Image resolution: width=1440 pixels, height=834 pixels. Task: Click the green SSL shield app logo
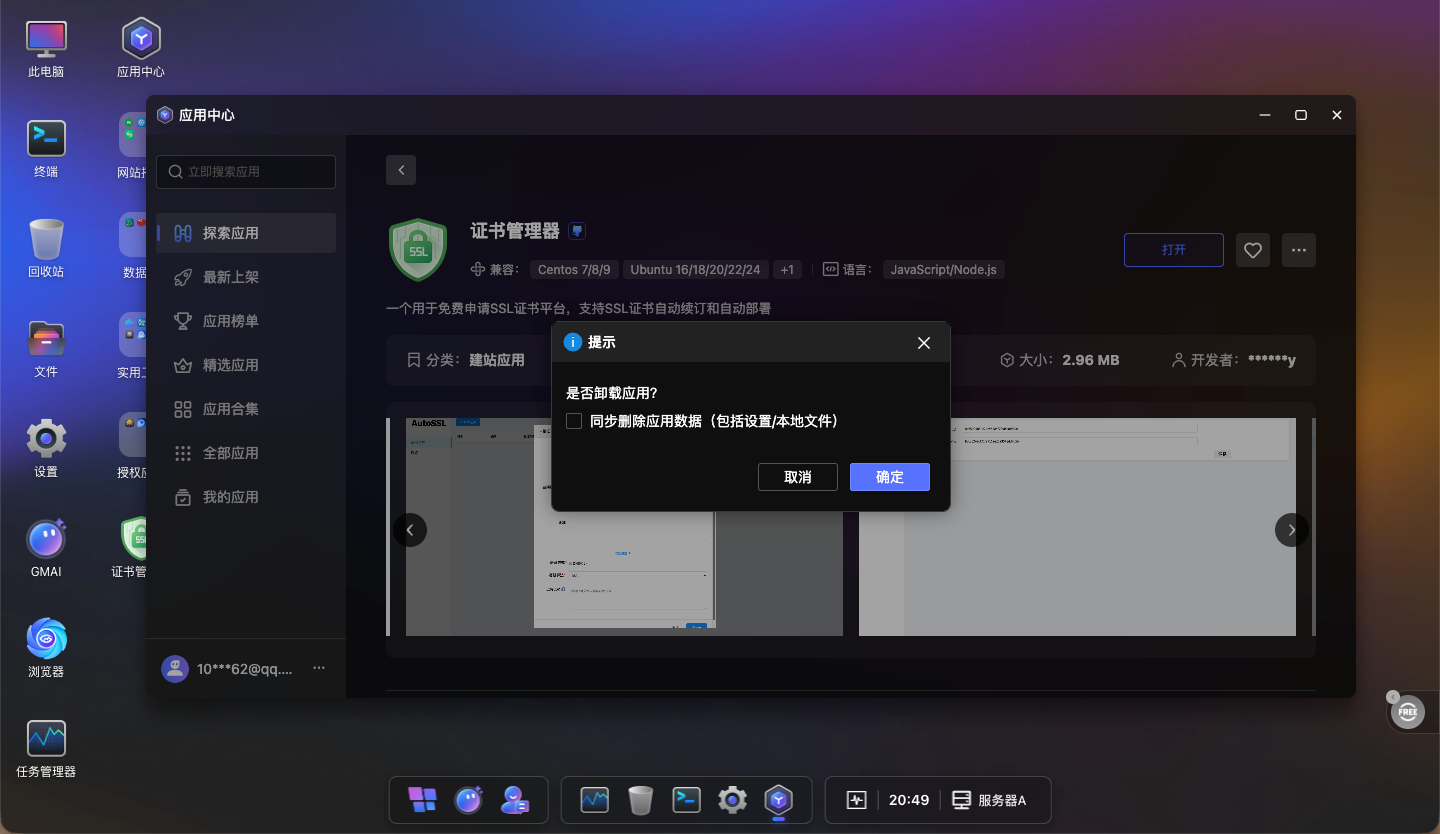pyautogui.click(x=418, y=250)
